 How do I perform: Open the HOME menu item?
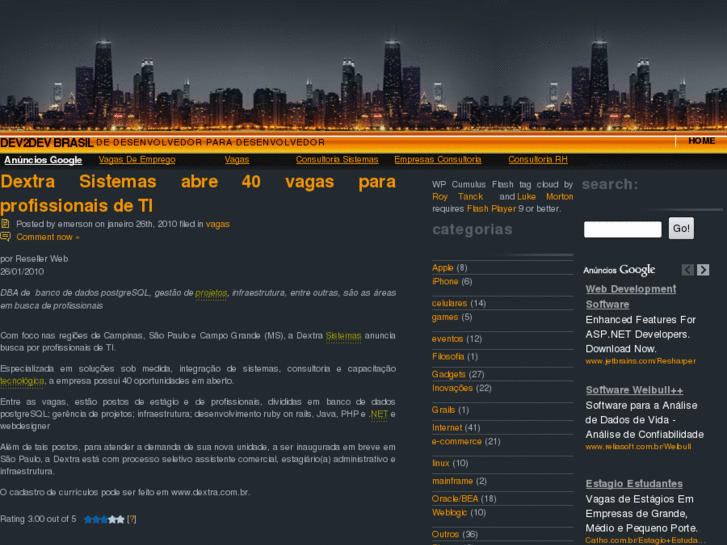[701, 141]
